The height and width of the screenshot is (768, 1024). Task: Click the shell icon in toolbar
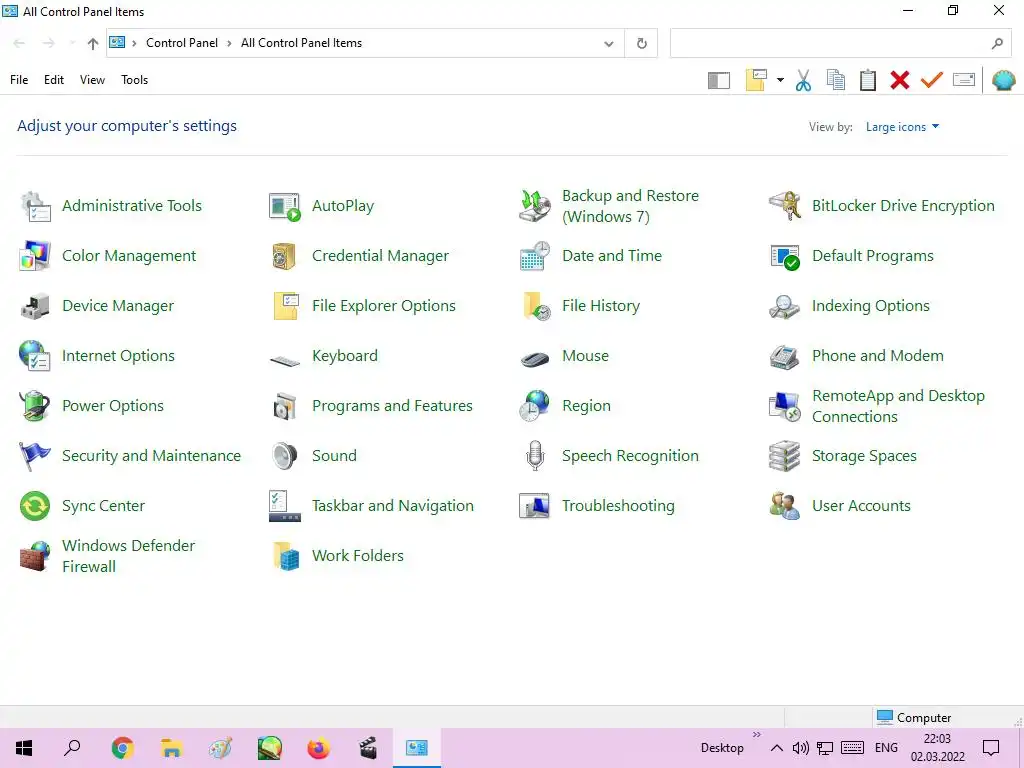click(x=1004, y=80)
